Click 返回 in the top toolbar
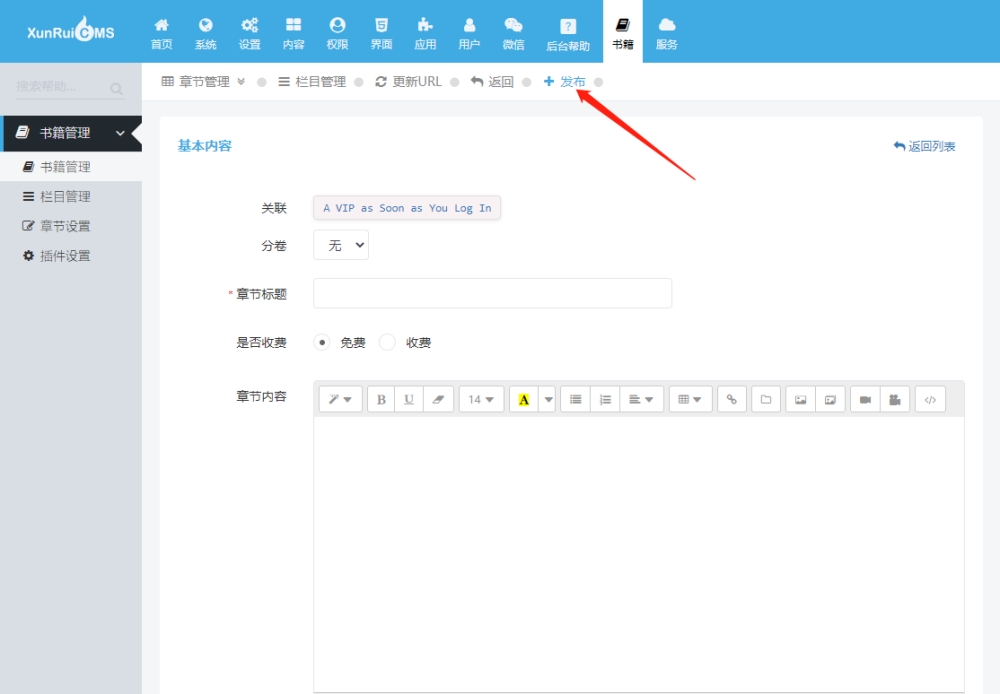Screen dimensions: 1000x694 [x=492, y=82]
